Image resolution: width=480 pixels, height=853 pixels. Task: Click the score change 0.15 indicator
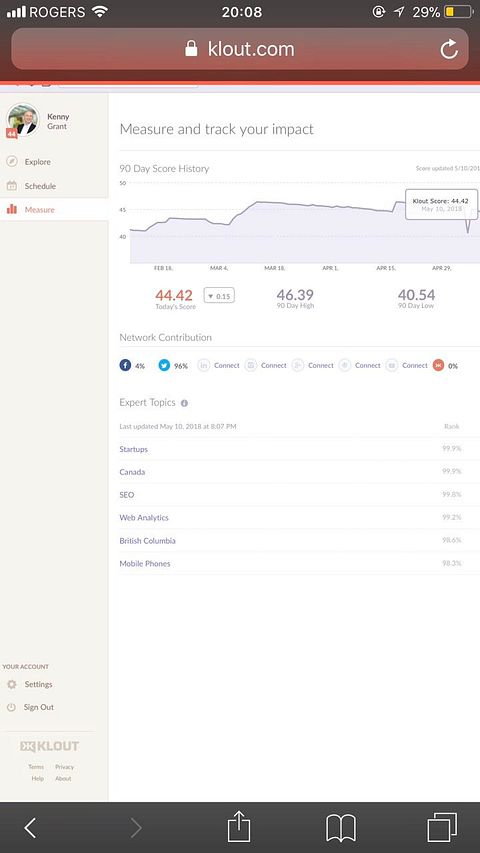point(219,295)
